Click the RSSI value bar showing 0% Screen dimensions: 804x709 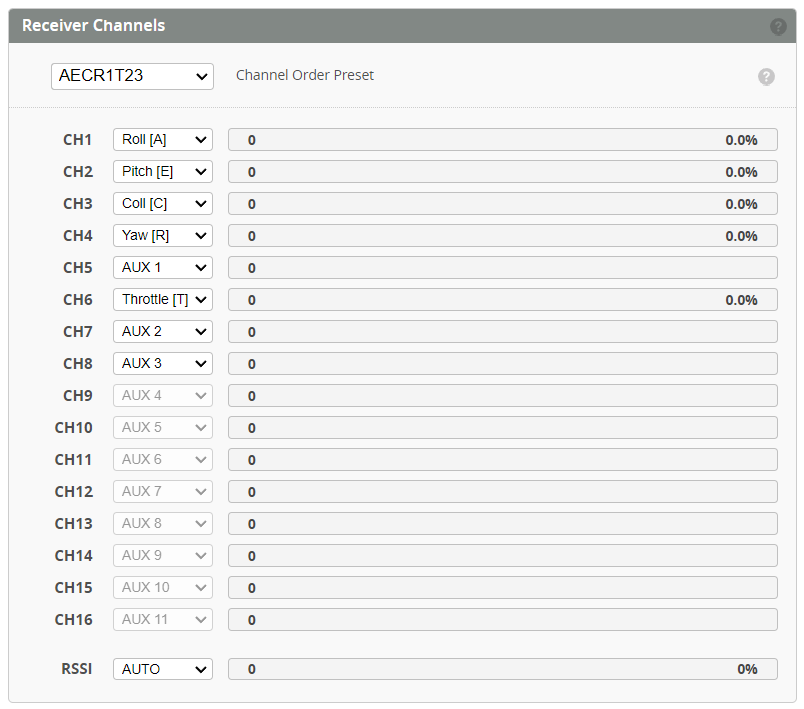pyautogui.click(x=503, y=668)
